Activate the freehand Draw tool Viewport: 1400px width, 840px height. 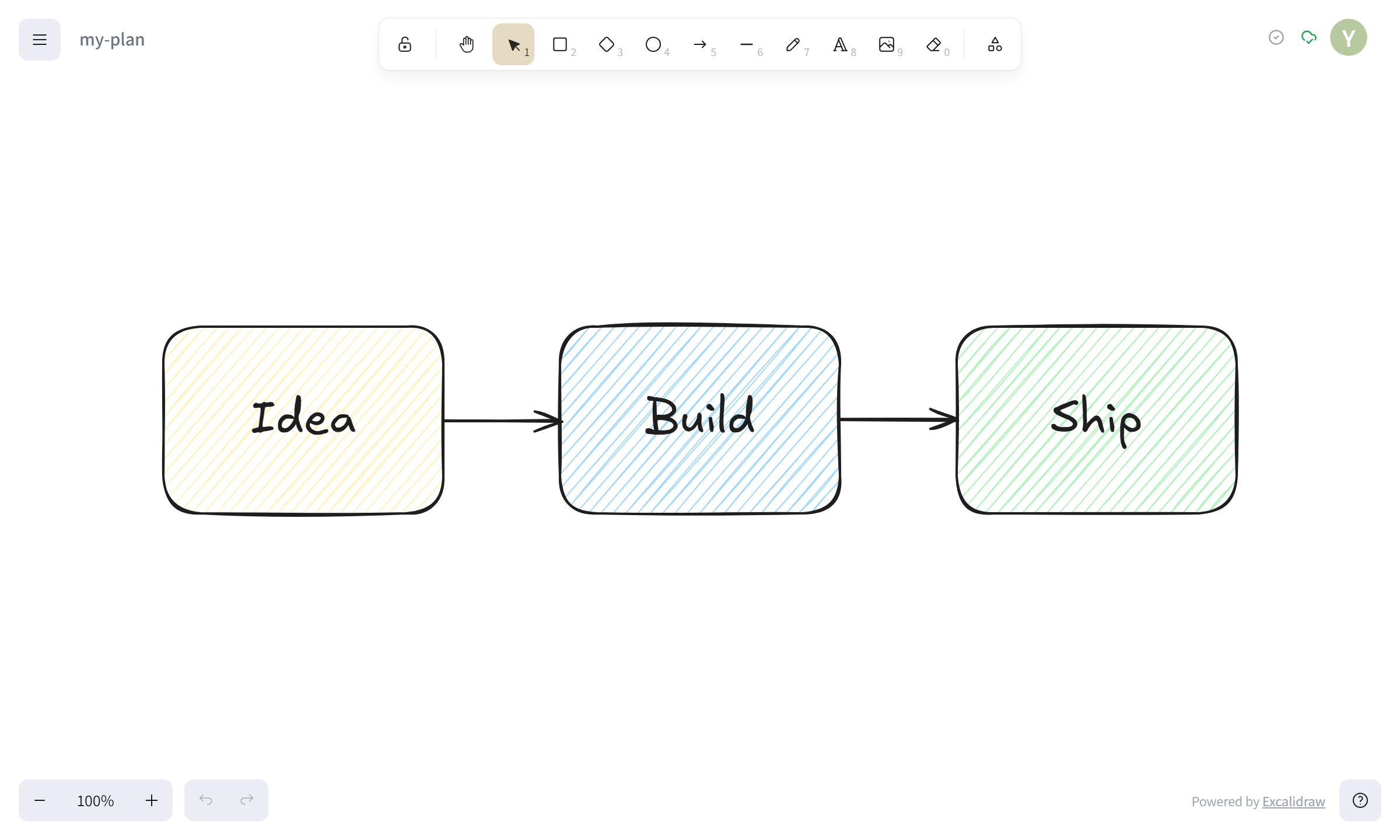pos(793,44)
